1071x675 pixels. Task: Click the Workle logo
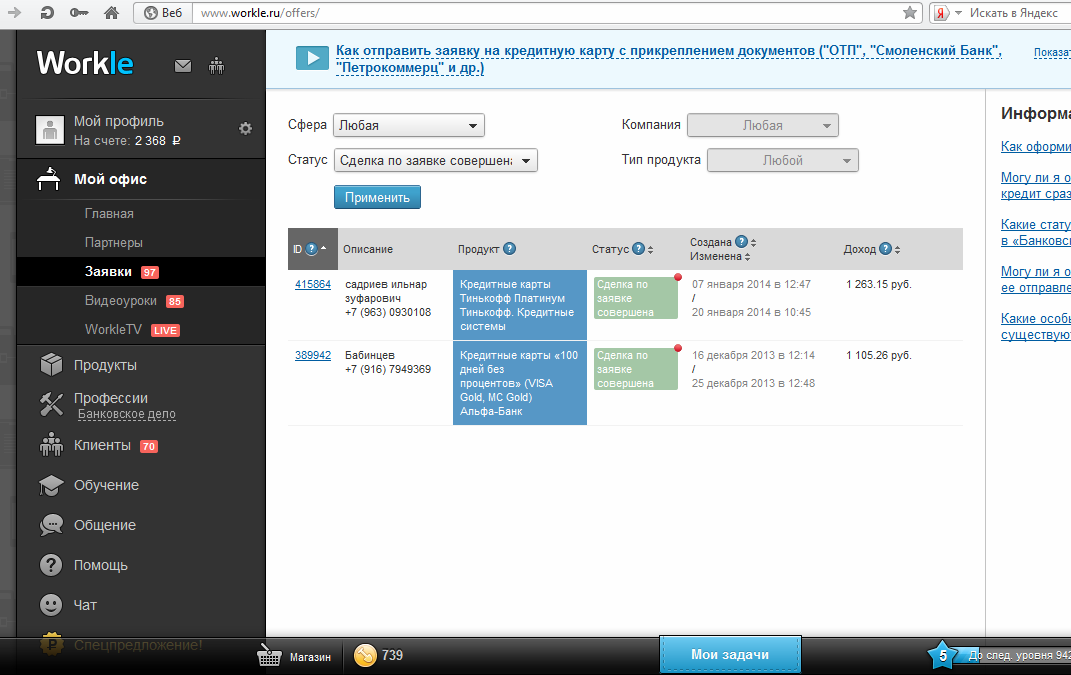coord(85,63)
